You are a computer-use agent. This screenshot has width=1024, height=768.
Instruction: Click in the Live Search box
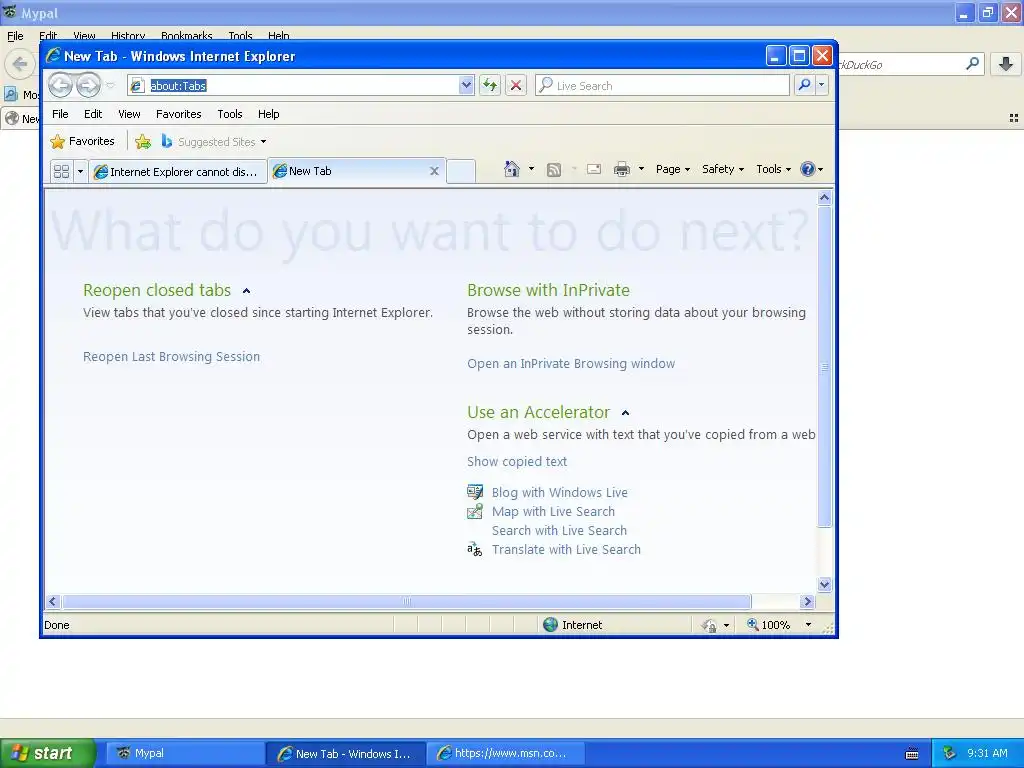(x=662, y=86)
